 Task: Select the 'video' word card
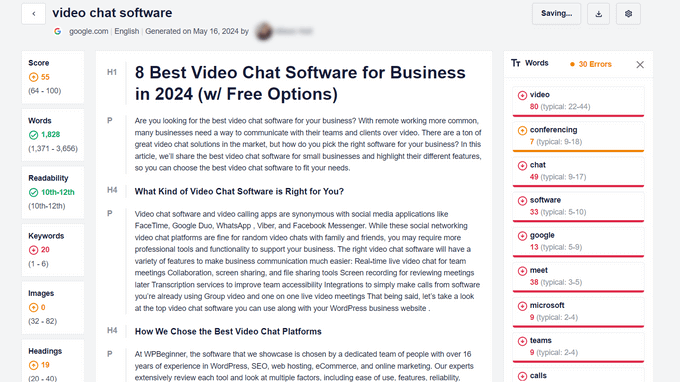point(578,101)
